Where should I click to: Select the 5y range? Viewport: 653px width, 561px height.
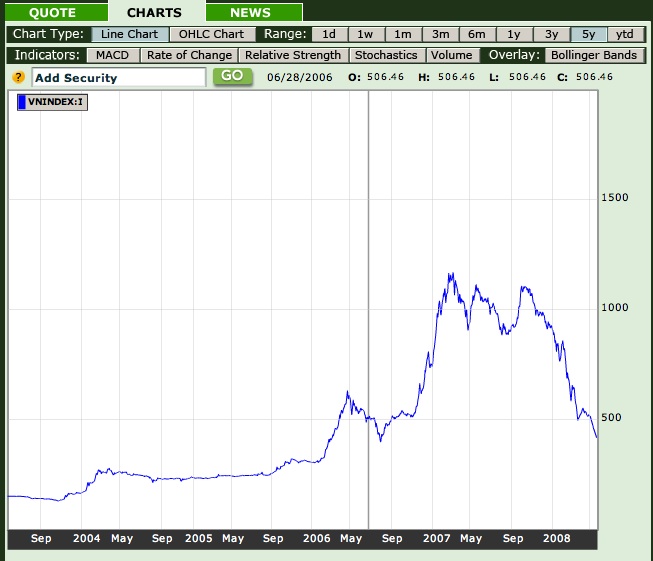point(588,34)
